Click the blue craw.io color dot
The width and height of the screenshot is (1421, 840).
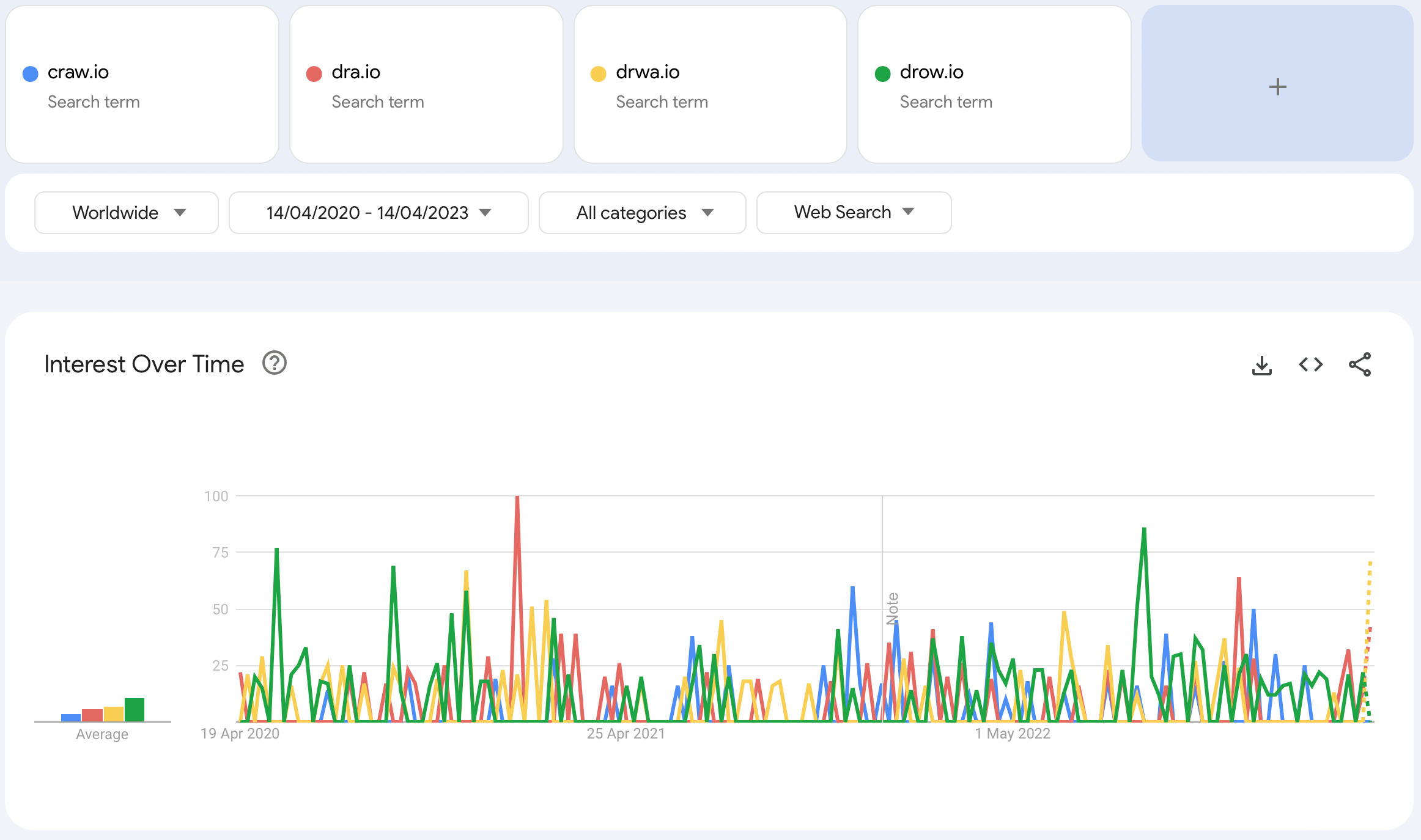[30, 74]
